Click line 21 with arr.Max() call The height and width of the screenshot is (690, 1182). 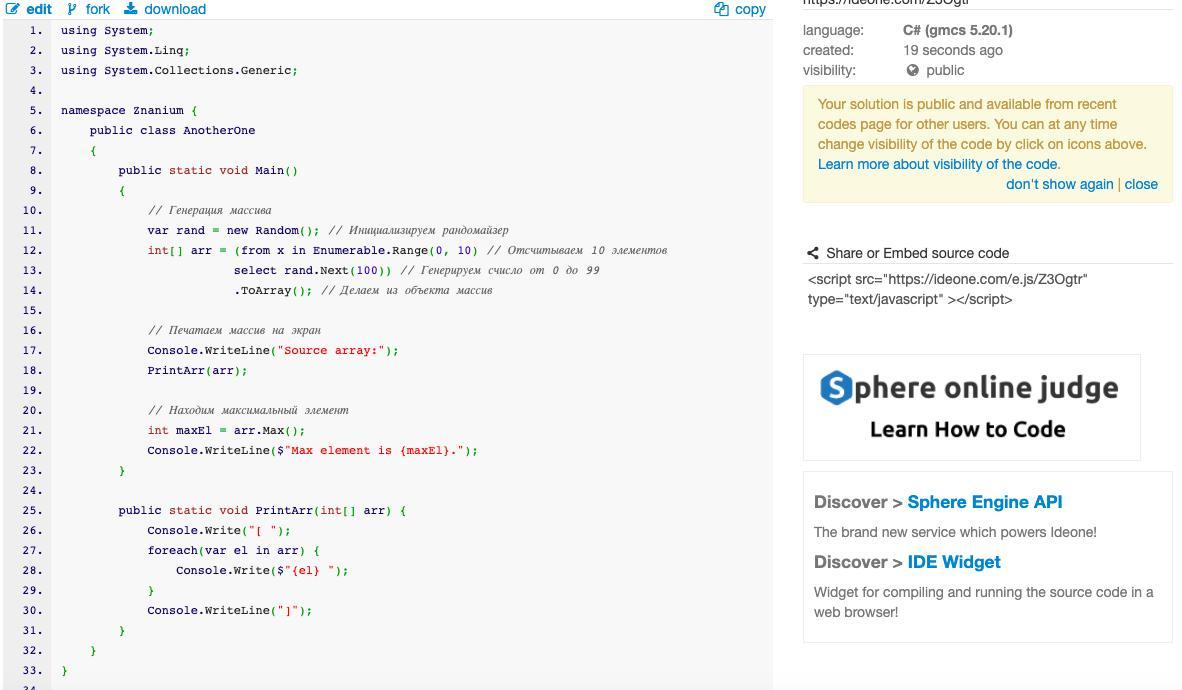click(x=226, y=430)
